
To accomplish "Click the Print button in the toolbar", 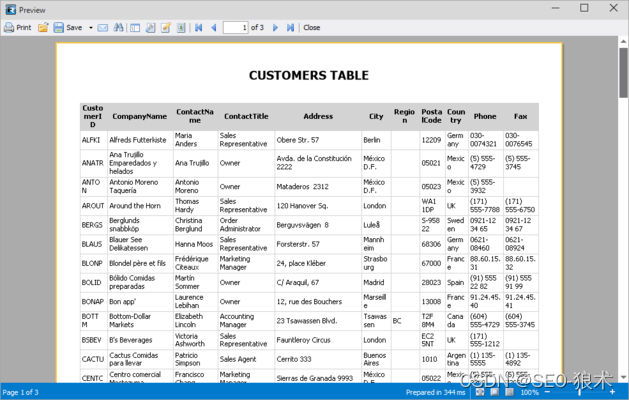I will point(18,27).
